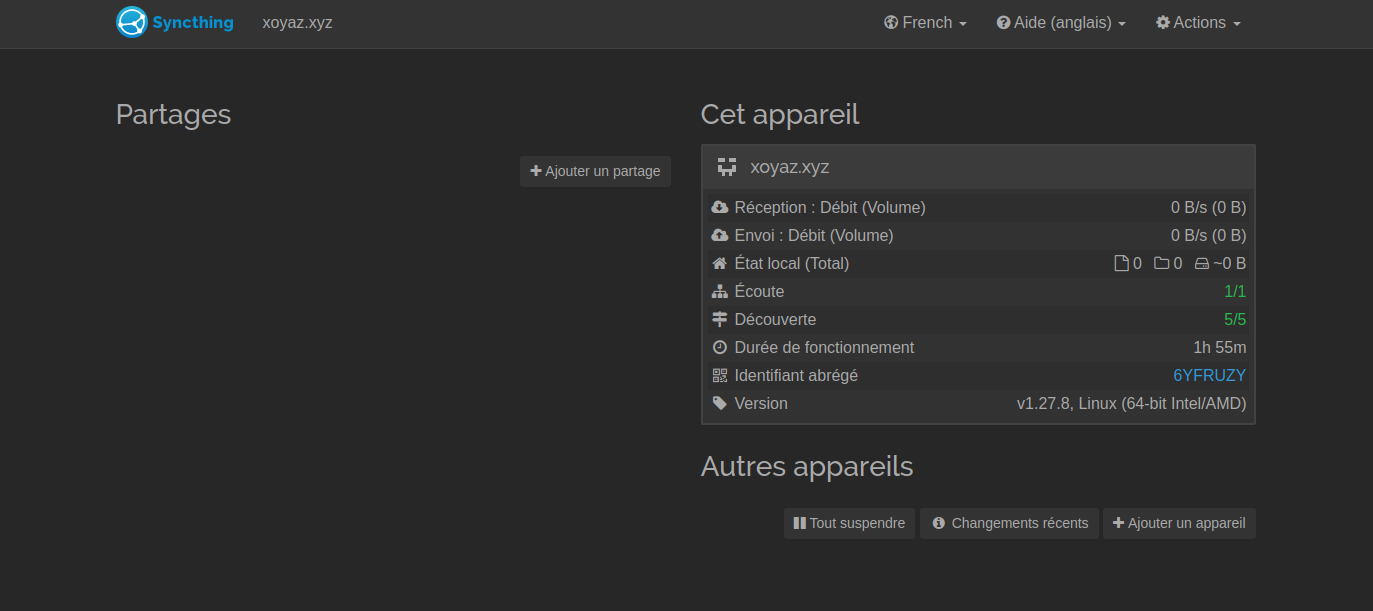Click the tag icon next to Version
Image resolution: width=1373 pixels, height=611 pixels.
click(720, 404)
